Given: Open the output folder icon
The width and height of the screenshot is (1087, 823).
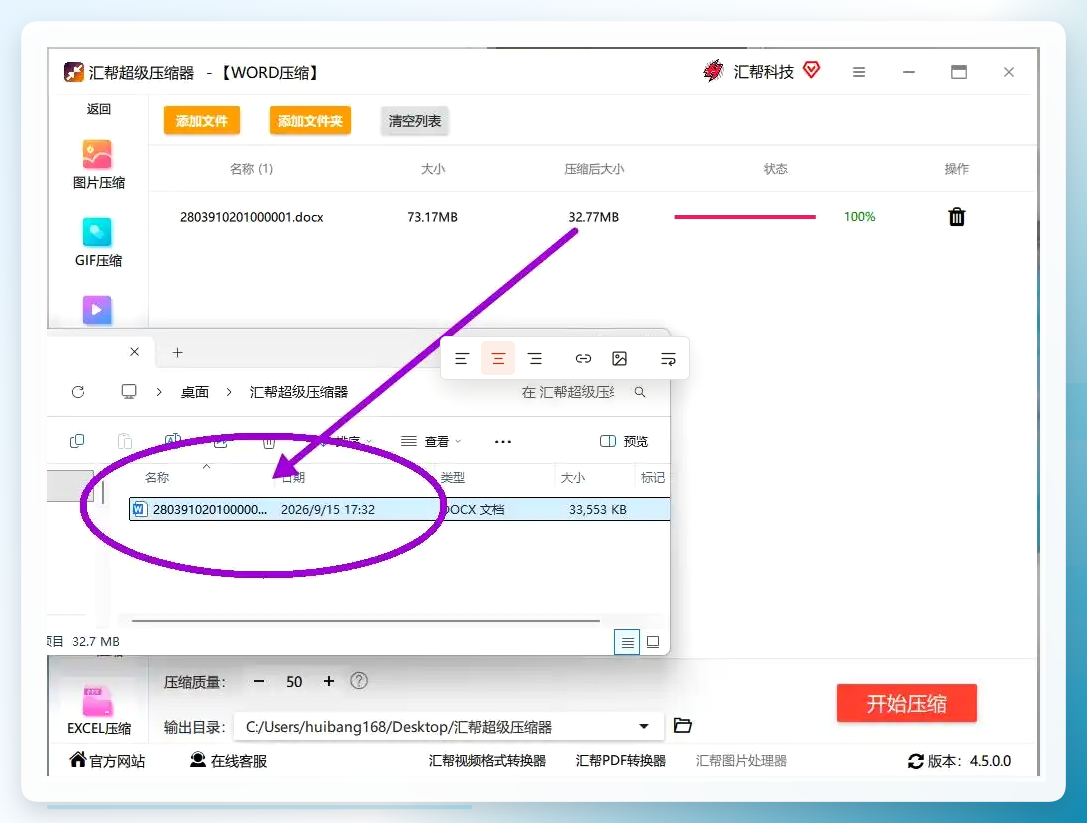Looking at the screenshot, I should [683, 726].
